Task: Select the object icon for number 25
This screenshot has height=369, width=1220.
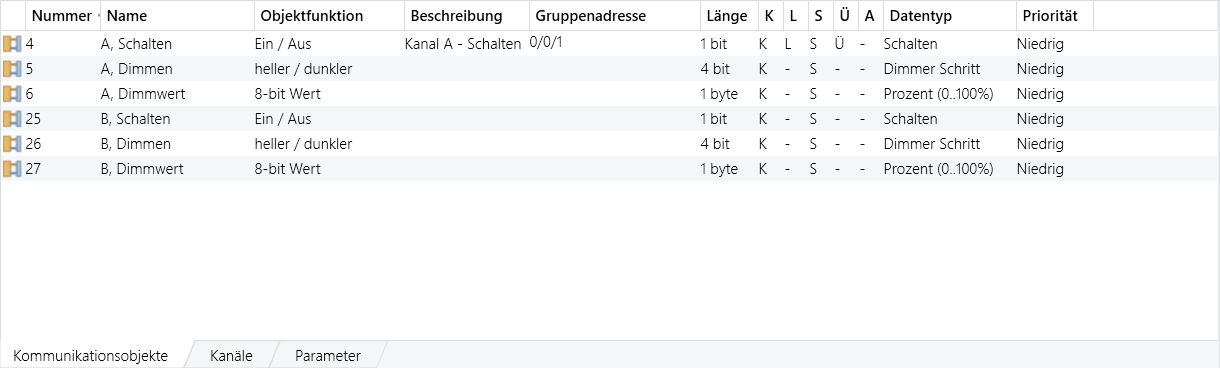Action: pos(12,119)
